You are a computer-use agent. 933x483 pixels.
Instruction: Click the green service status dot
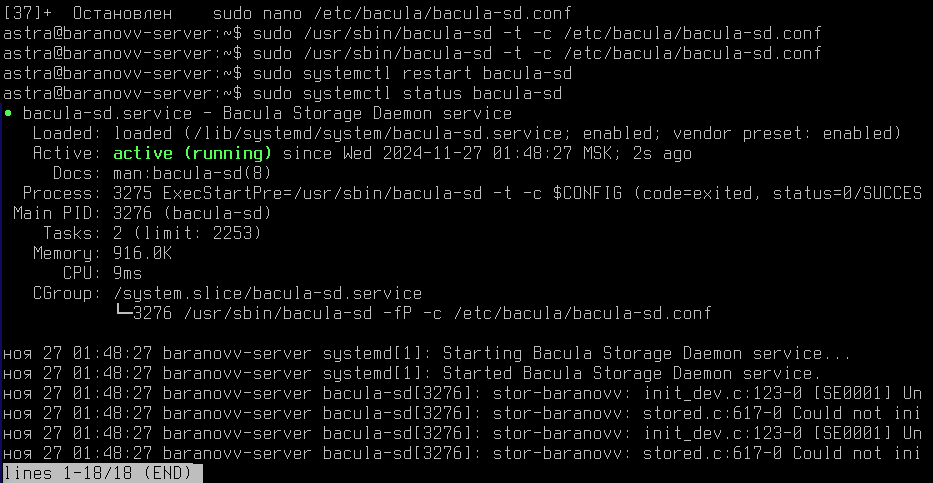[8, 113]
